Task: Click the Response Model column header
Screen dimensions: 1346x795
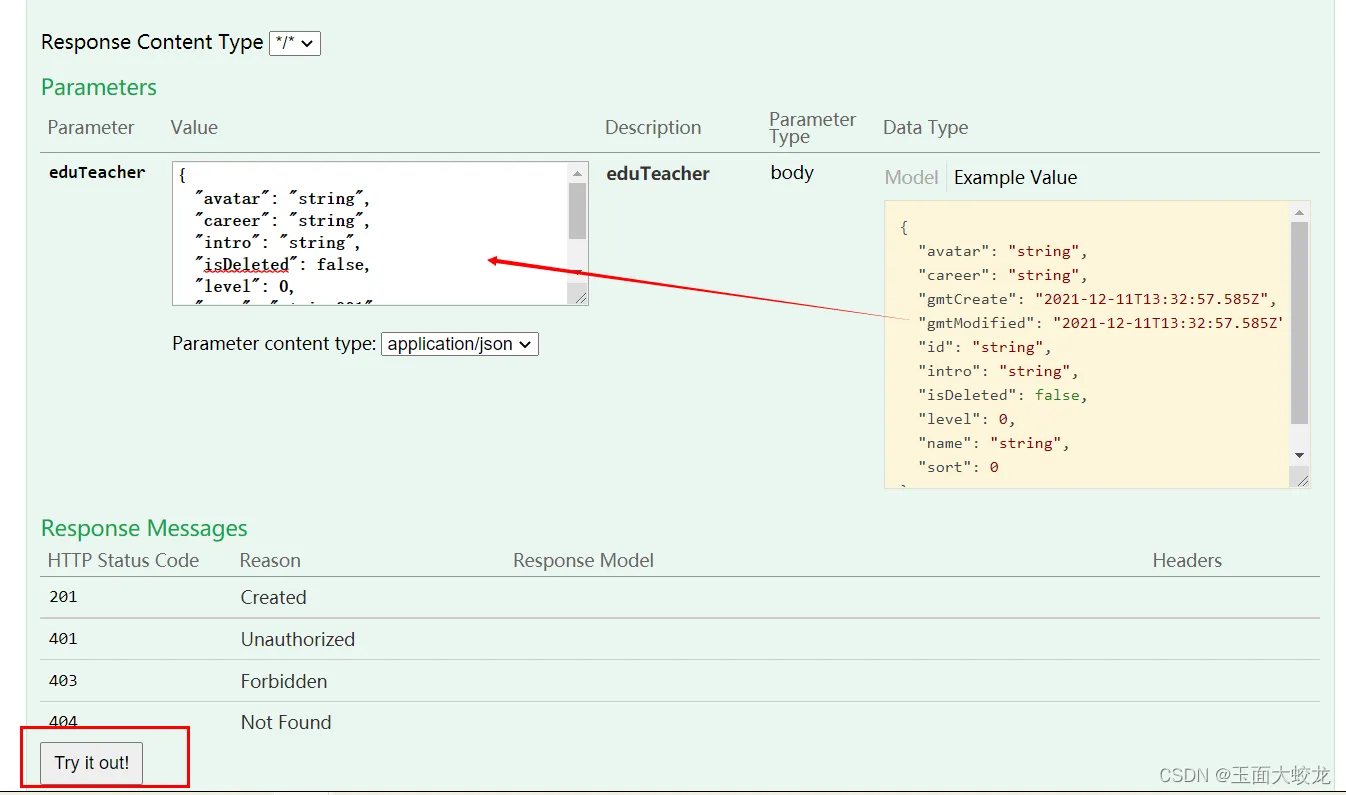Action: [x=583, y=560]
